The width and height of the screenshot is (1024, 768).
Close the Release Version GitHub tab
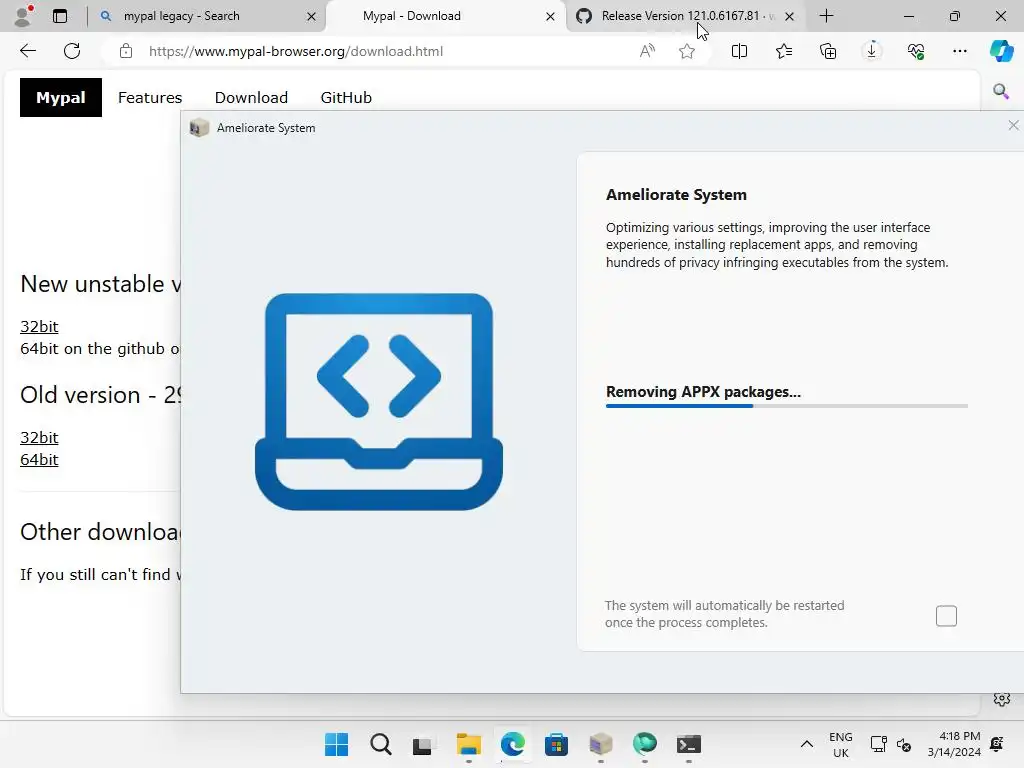point(790,16)
